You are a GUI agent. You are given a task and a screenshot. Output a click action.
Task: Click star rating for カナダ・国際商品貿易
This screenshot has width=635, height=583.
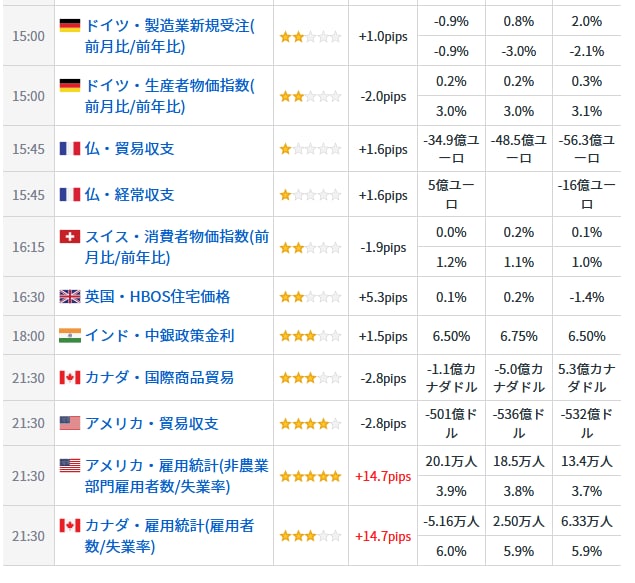coord(310,379)
